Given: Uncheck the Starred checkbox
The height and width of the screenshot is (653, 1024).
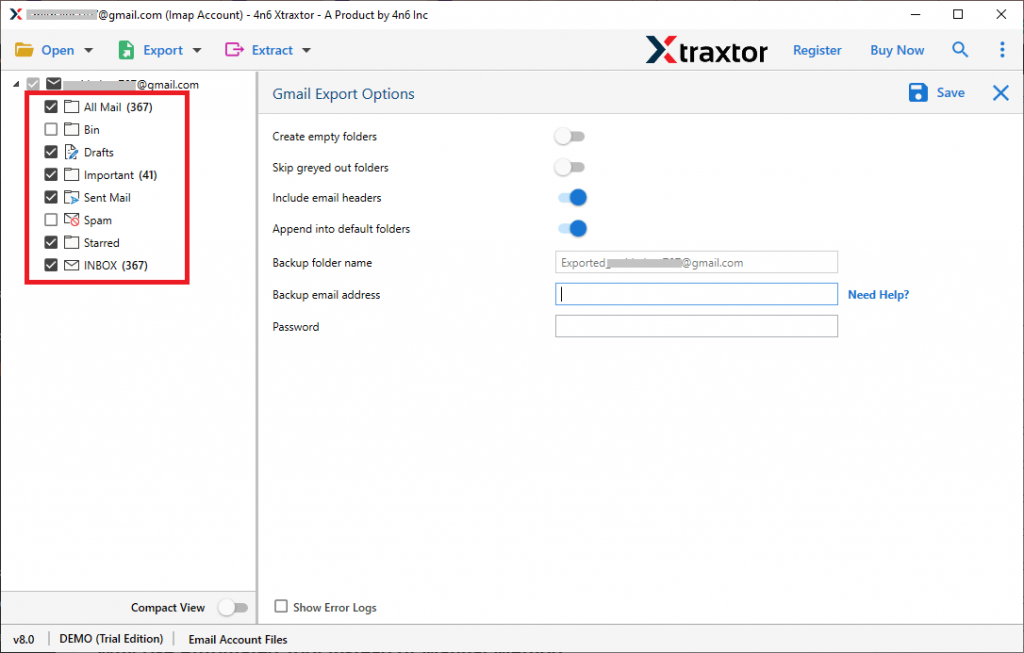Looking at the screenshot, I should pyautogui.click(x=51, y=242).
